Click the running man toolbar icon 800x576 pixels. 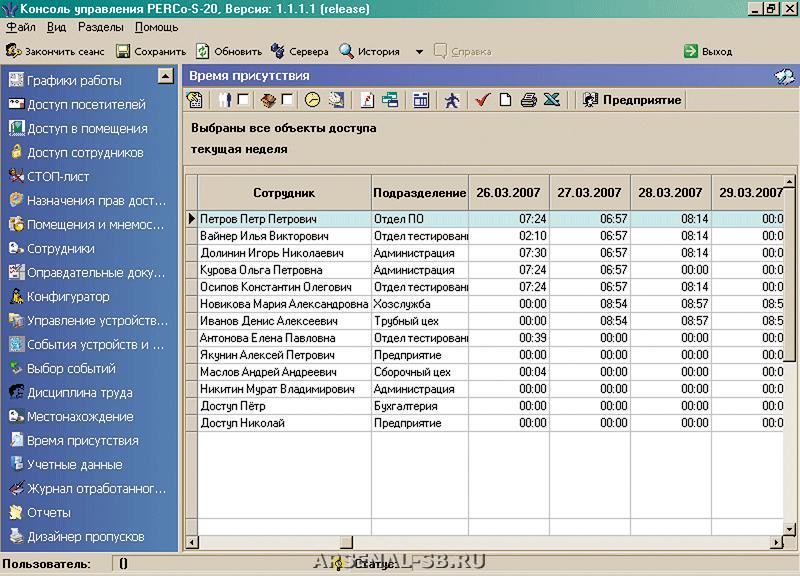(451, 100)
